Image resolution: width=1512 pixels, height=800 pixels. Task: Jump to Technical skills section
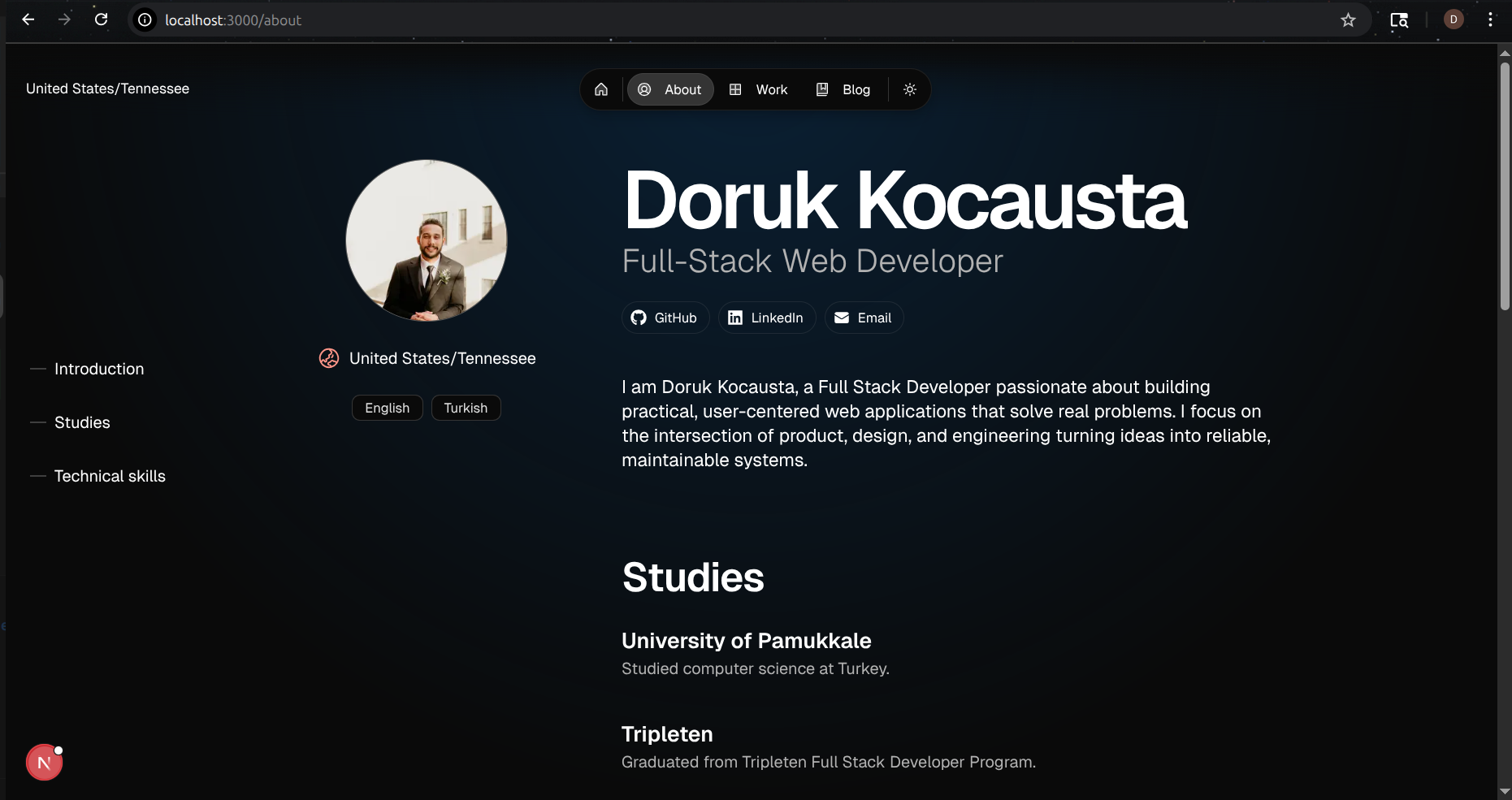[x=110, y=476]
